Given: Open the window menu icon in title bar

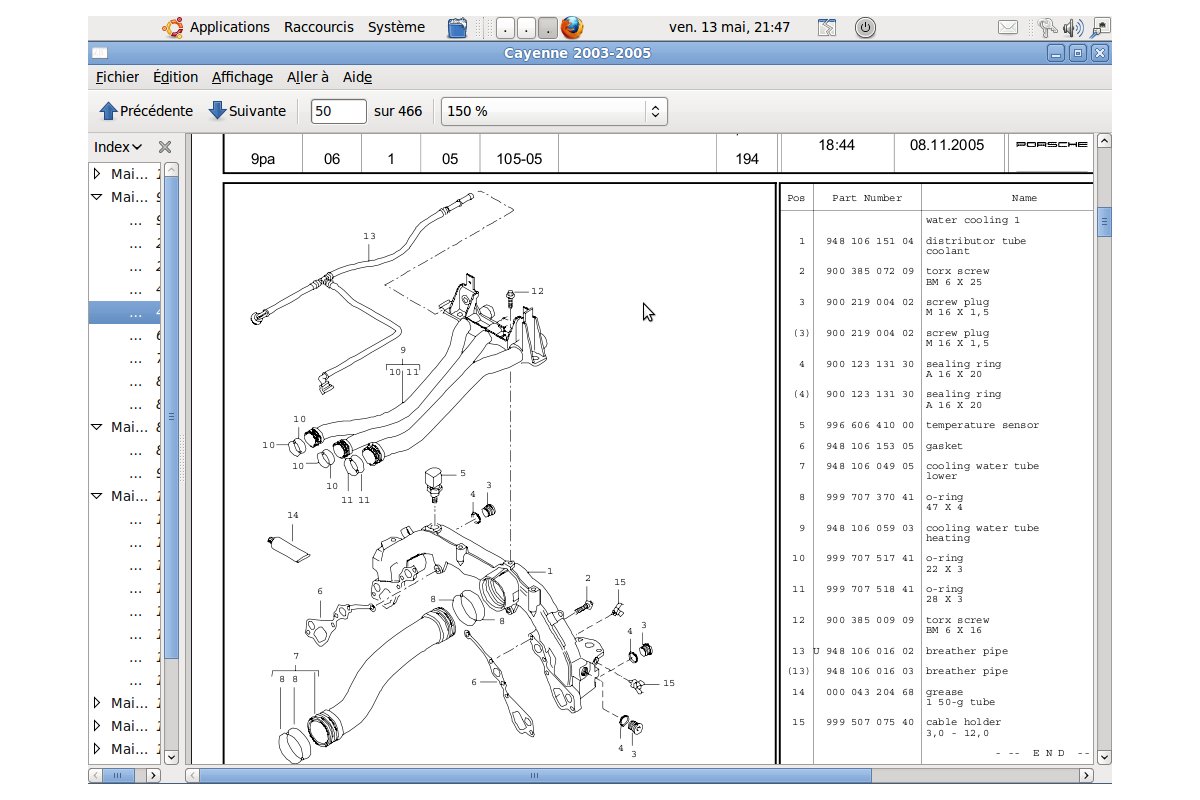Looking at the screenshot, I should (x=99, y=53).
